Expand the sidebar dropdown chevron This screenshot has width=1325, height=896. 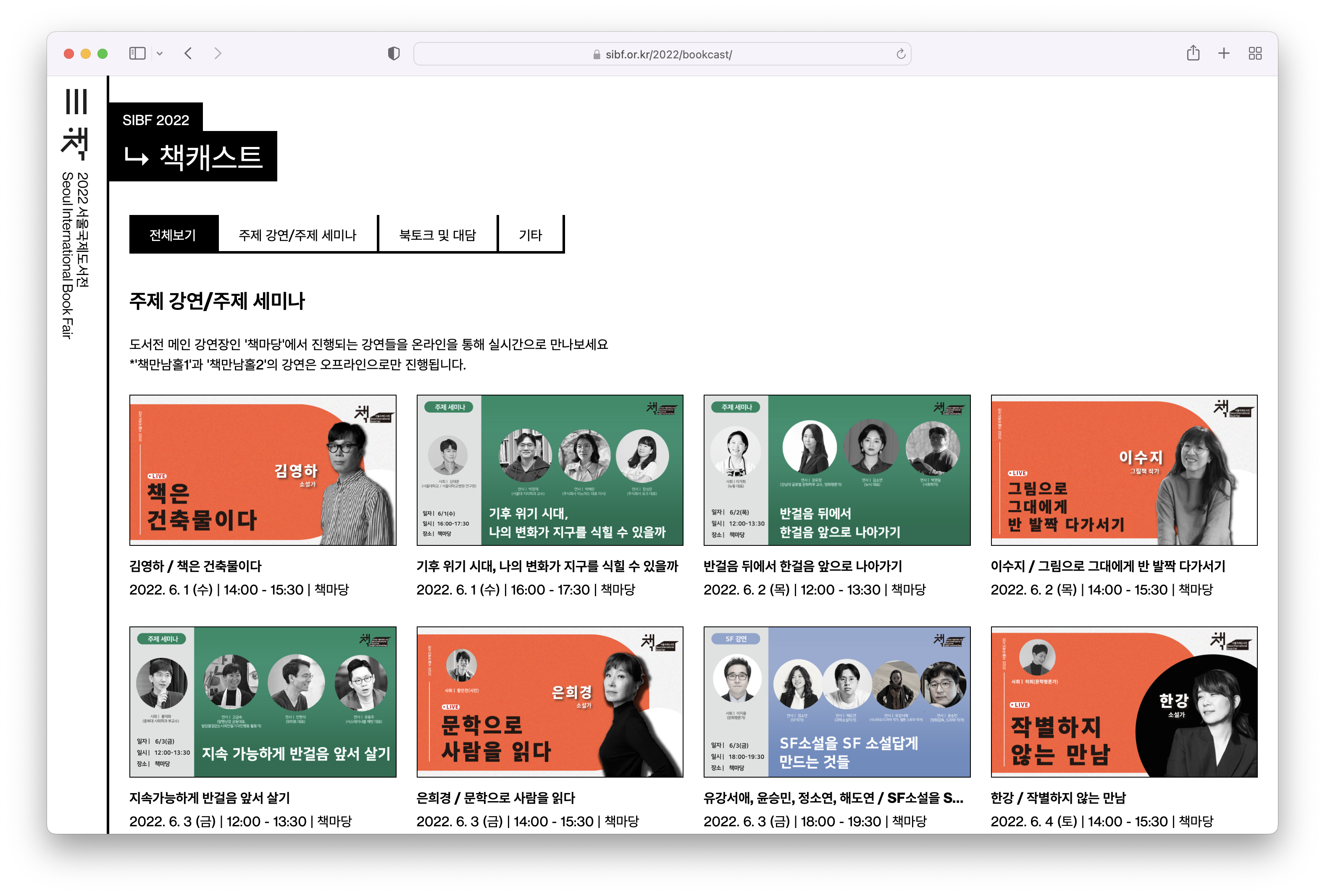pos(160,54)
